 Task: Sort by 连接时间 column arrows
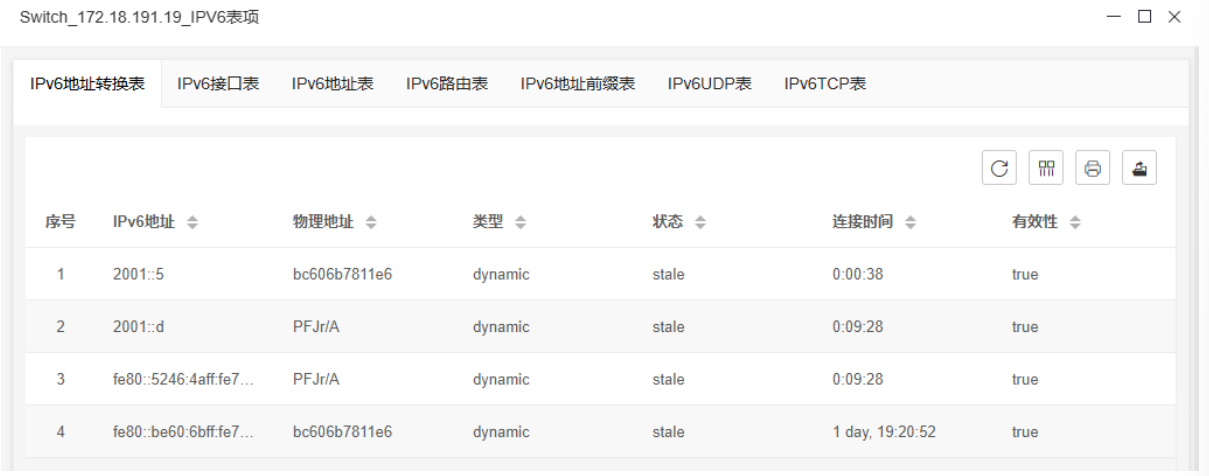pyautogui.click(x=910, y=222)
